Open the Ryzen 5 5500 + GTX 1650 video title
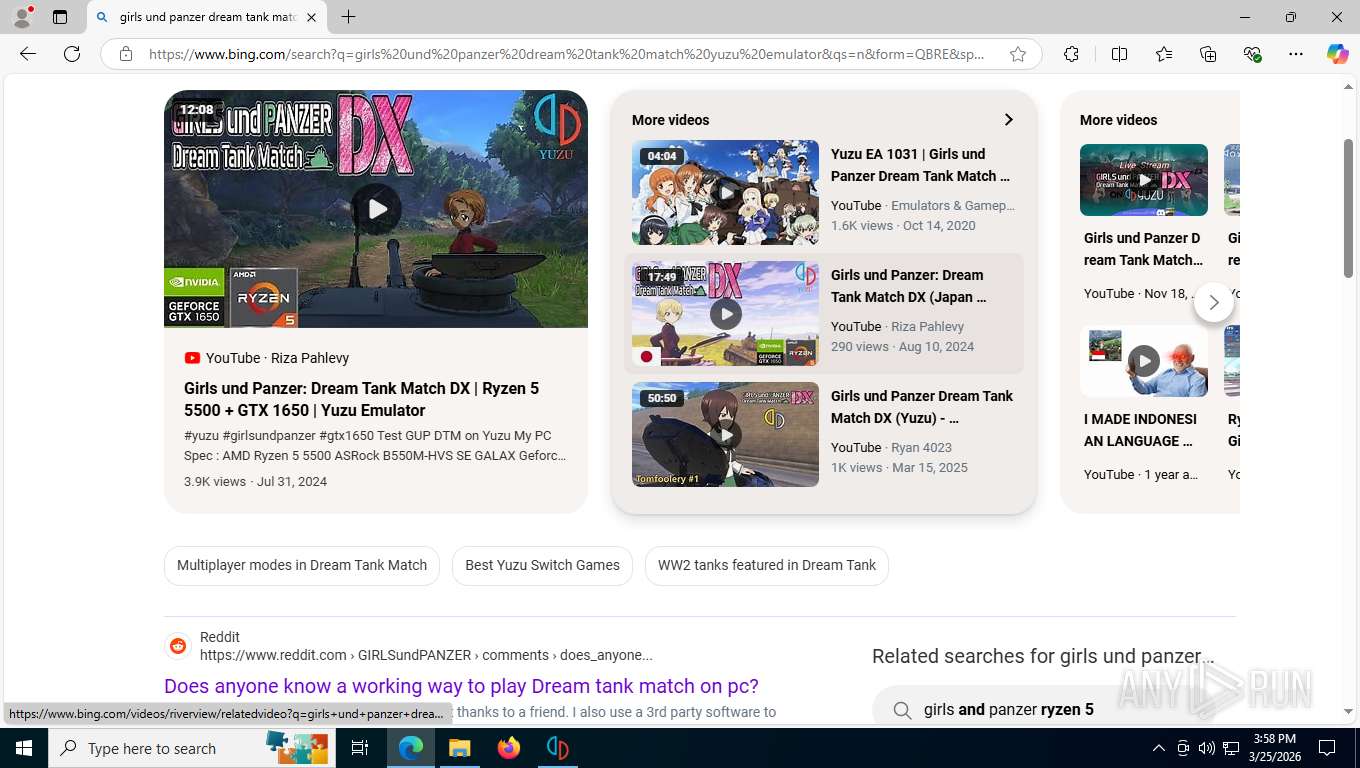Image resolution: width=1360 pixels, height=768 pixels. point(362,399)
